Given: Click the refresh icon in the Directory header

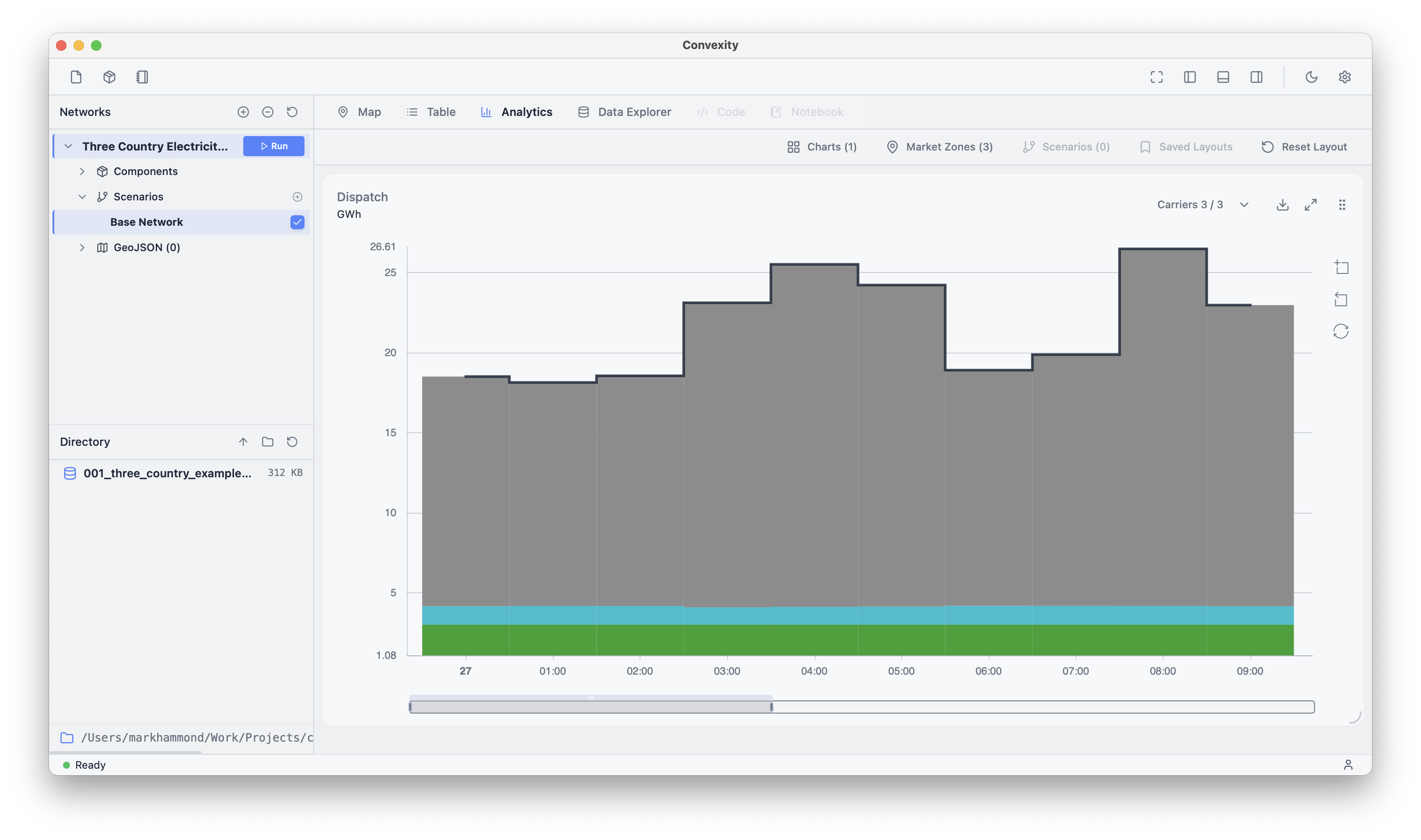Looking at the screenshot, I should click(292, 441).
